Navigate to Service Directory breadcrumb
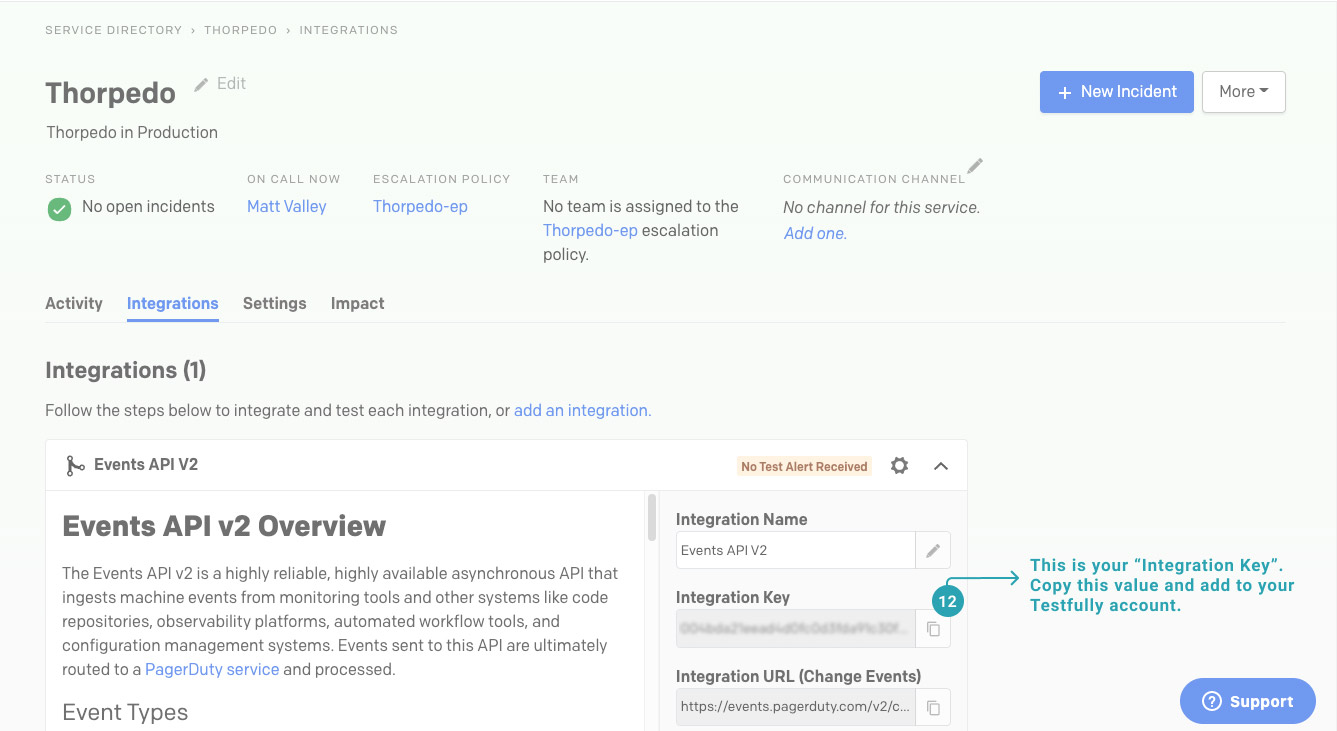Viewport: 1337px width, 731px height. coord(114,30)
